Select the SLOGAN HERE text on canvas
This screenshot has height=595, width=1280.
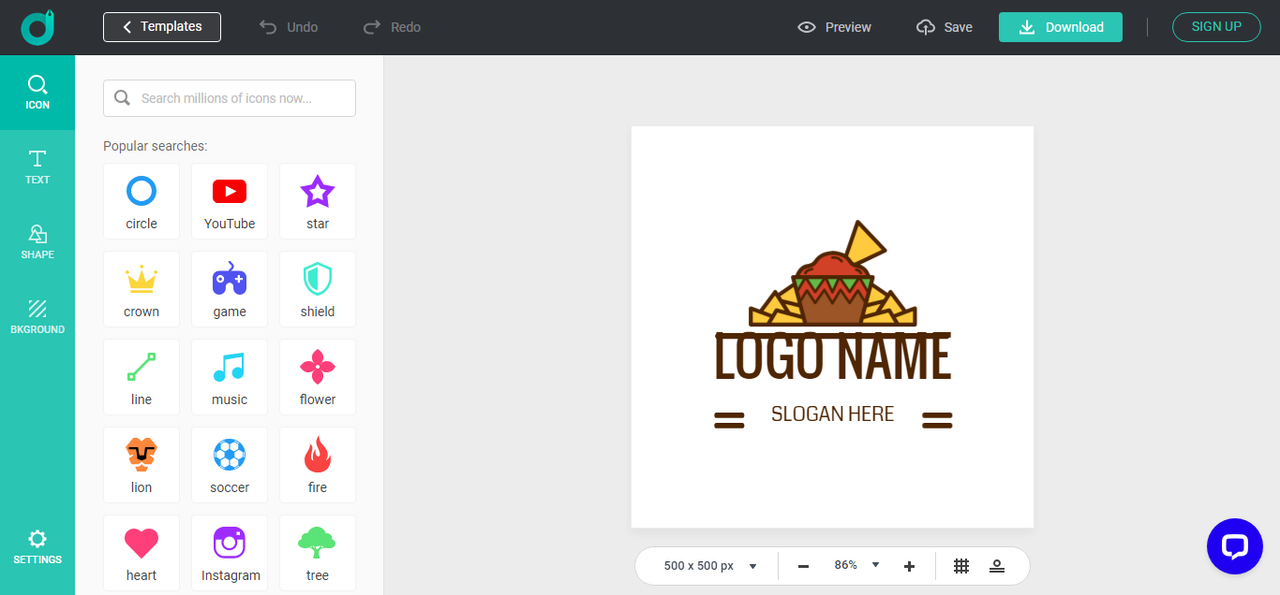pos(833,414)
